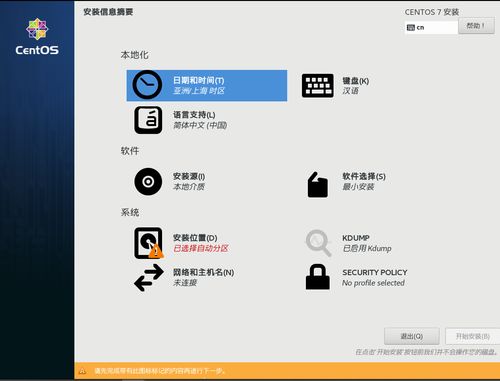Click the CentOS logo in sidebar
The image size is (500, 381).
(37, 37)
